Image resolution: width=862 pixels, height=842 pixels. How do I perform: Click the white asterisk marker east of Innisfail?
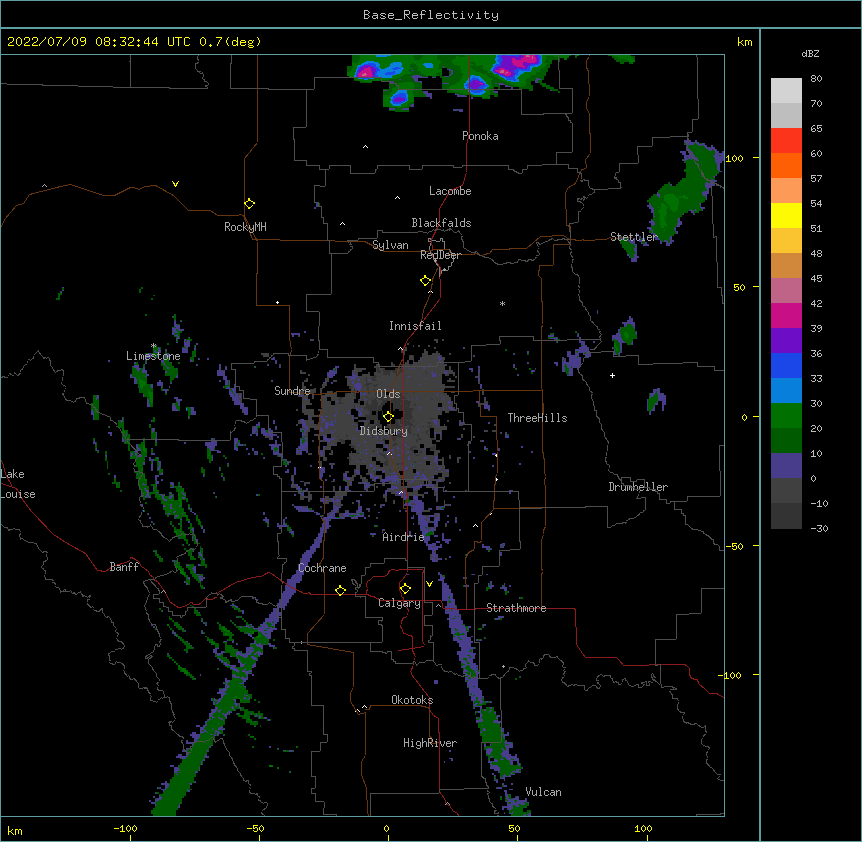[502, 303]
